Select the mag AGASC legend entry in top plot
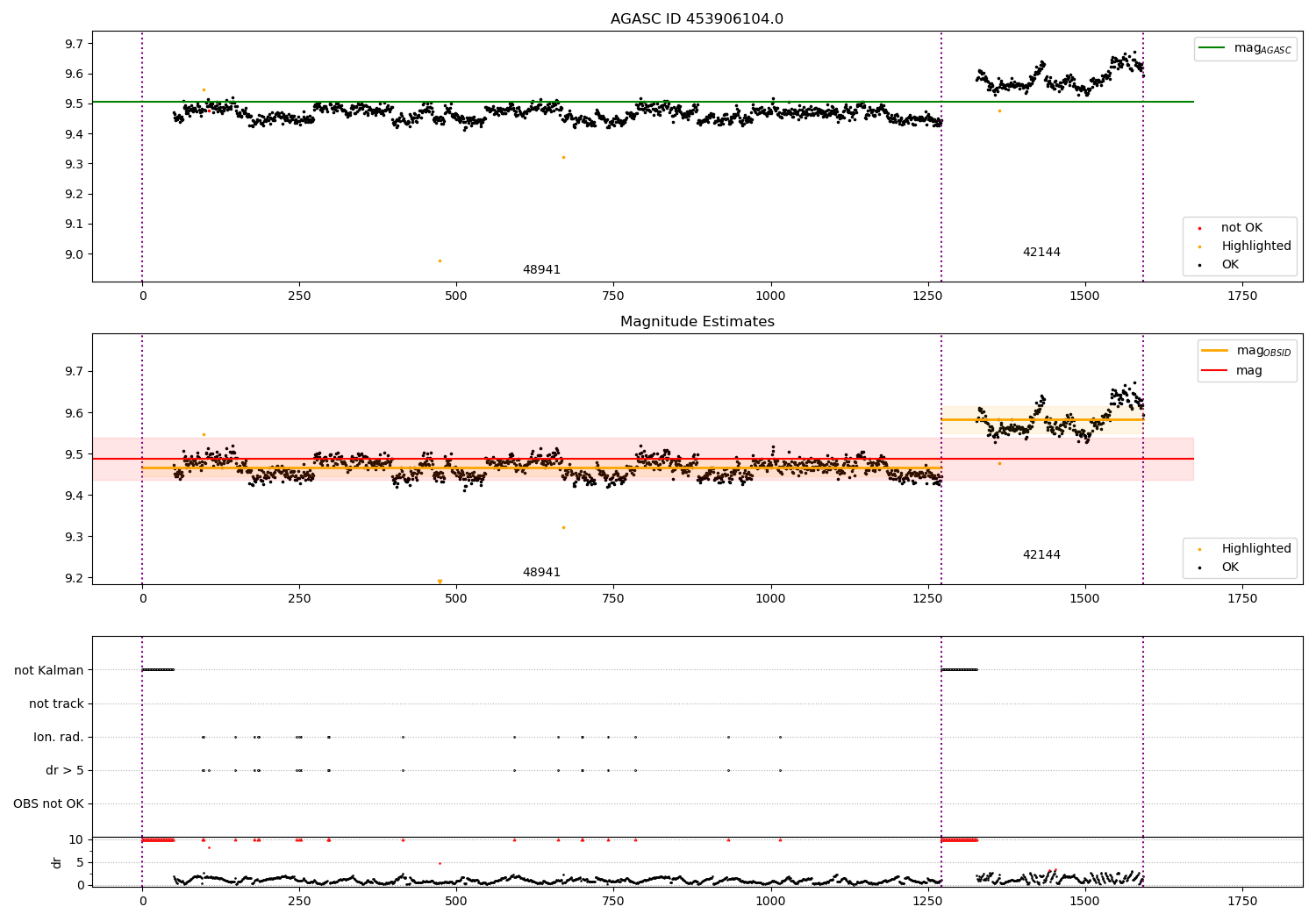This screenshot has height=921, width=1316. (x=1245, y=48)
